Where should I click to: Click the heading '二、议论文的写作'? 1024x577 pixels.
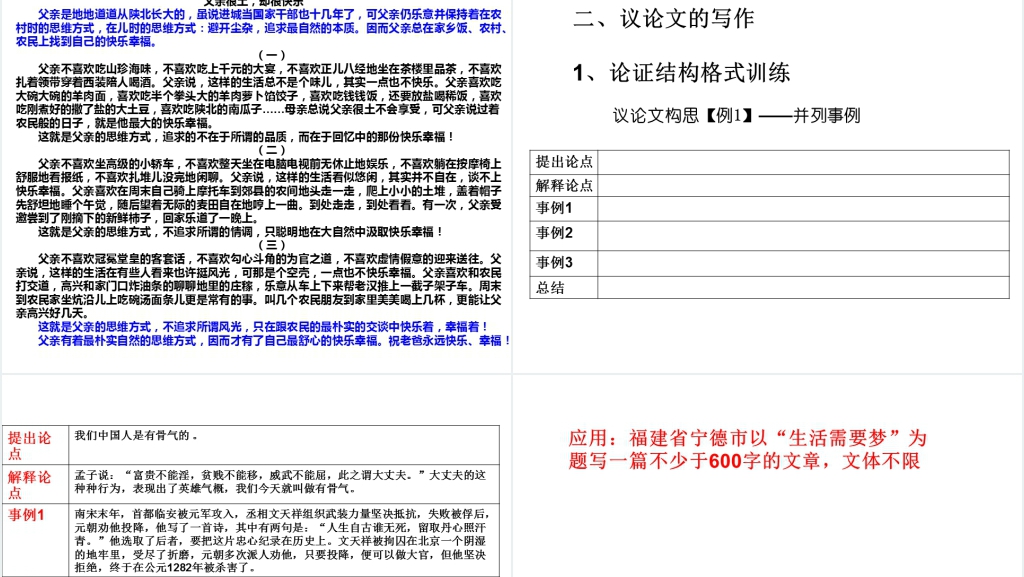click(x=664, y=18)
